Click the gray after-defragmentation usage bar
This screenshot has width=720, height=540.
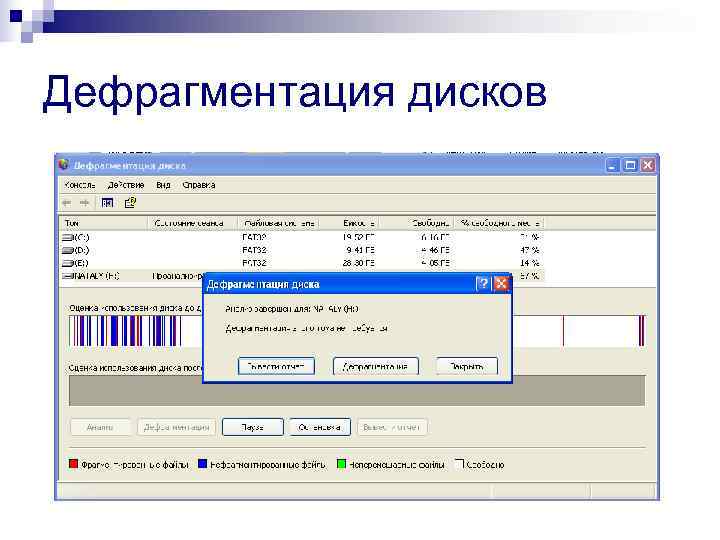click(357, 391)
